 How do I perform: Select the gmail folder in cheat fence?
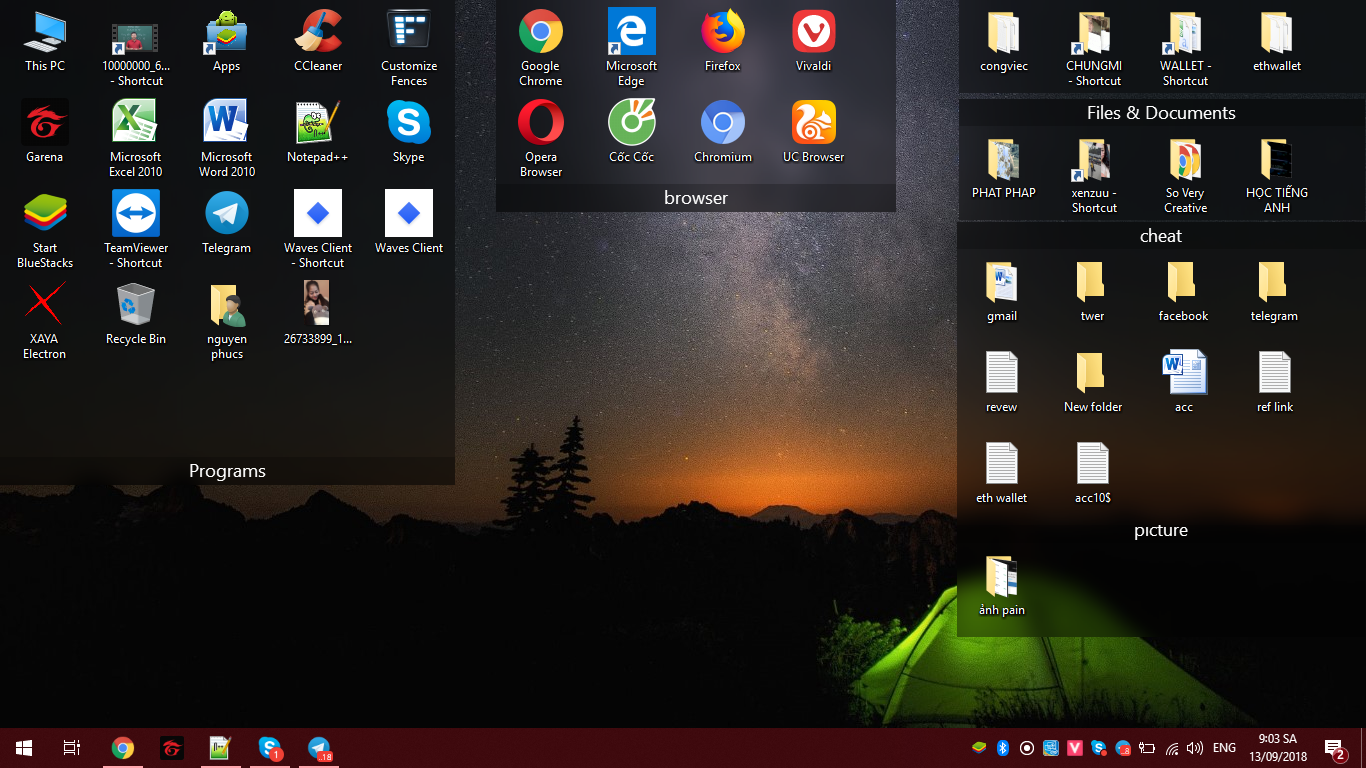(x=1002, y=291)
